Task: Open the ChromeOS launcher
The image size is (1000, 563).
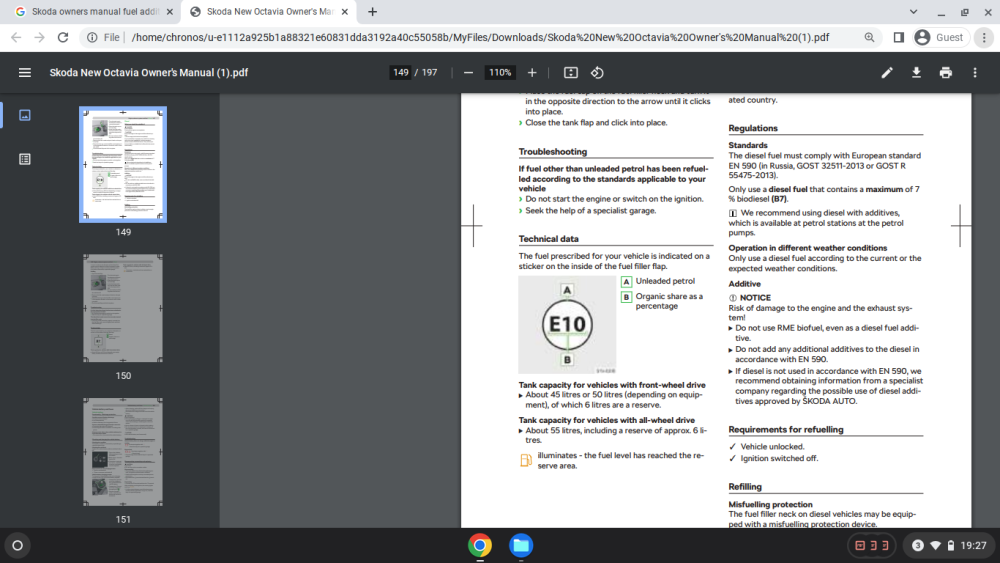Action: tap(17, 546)
